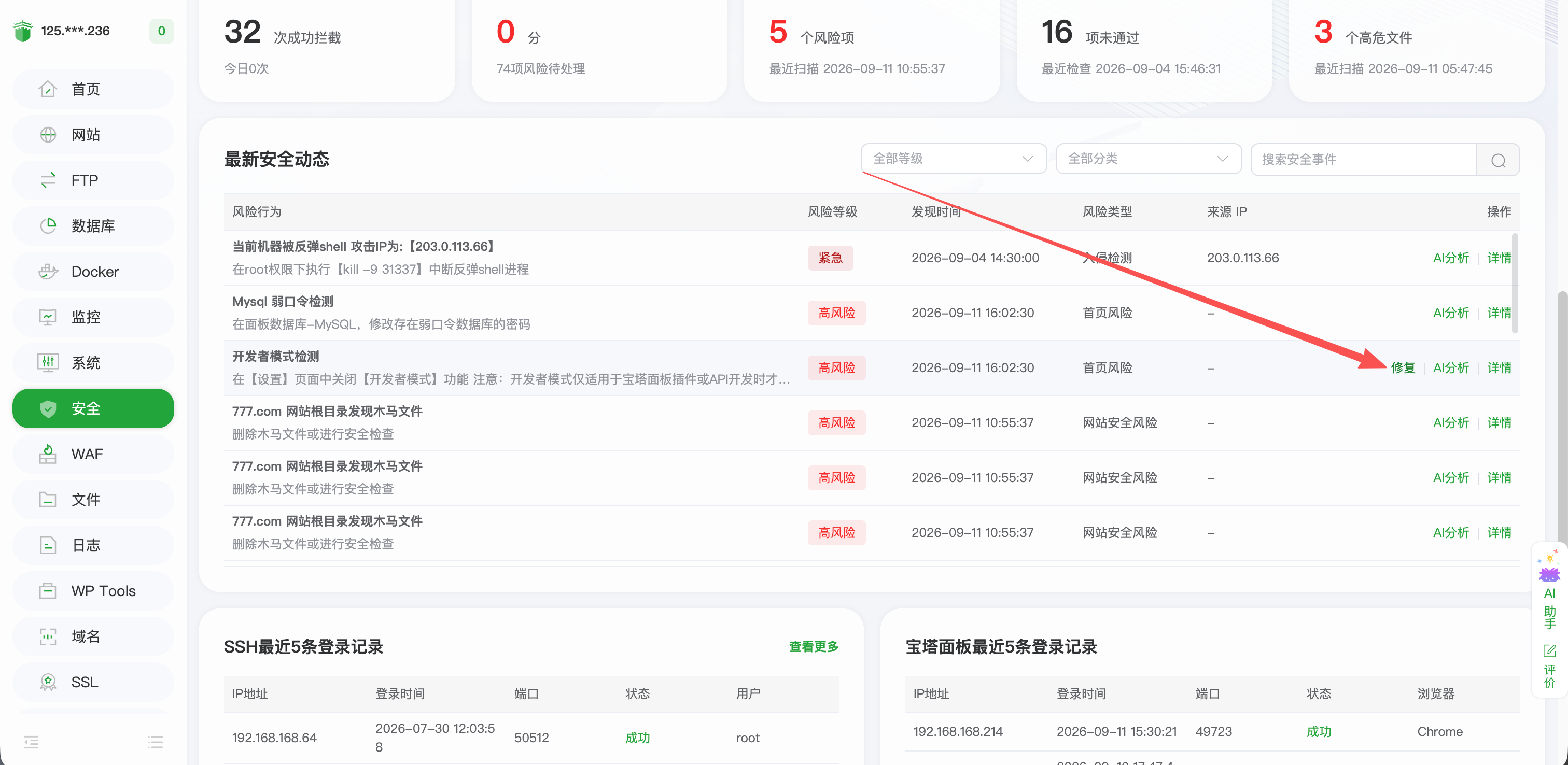Open the 域名 domain icon
Viewport: 1568px width, 765px height.
48,636
